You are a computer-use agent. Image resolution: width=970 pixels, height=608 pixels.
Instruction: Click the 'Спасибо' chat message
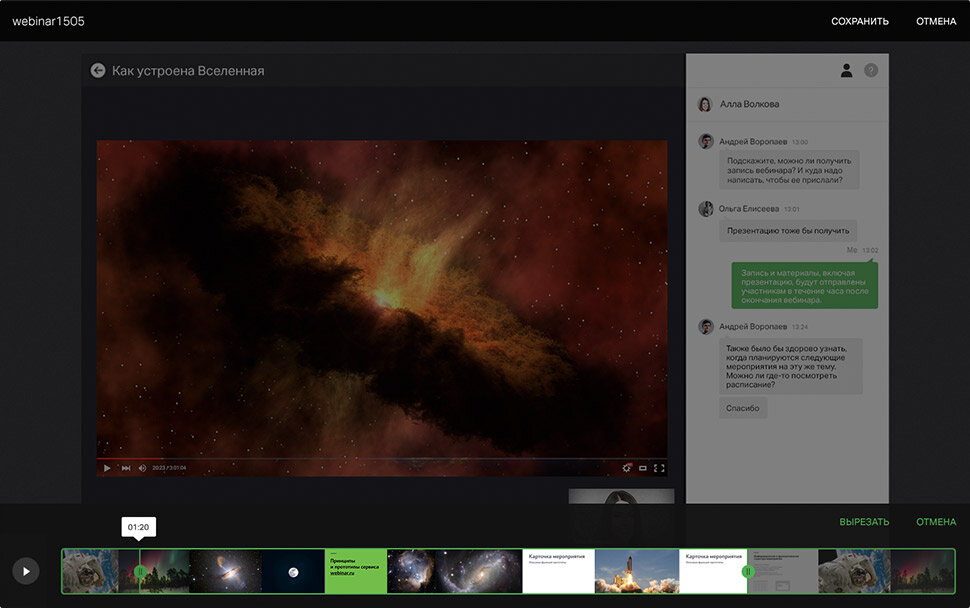742,408
